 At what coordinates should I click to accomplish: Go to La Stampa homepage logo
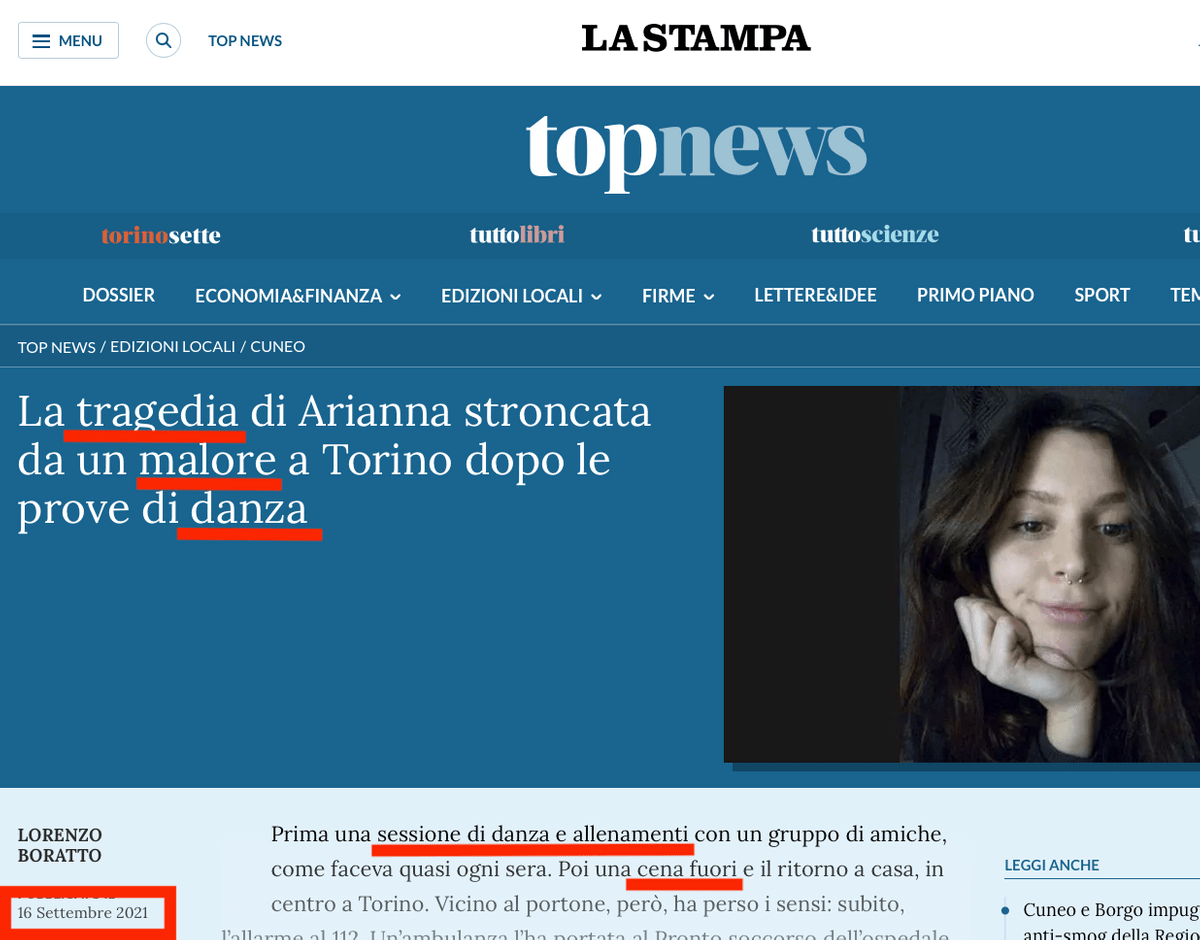click(x=696, y=39)
